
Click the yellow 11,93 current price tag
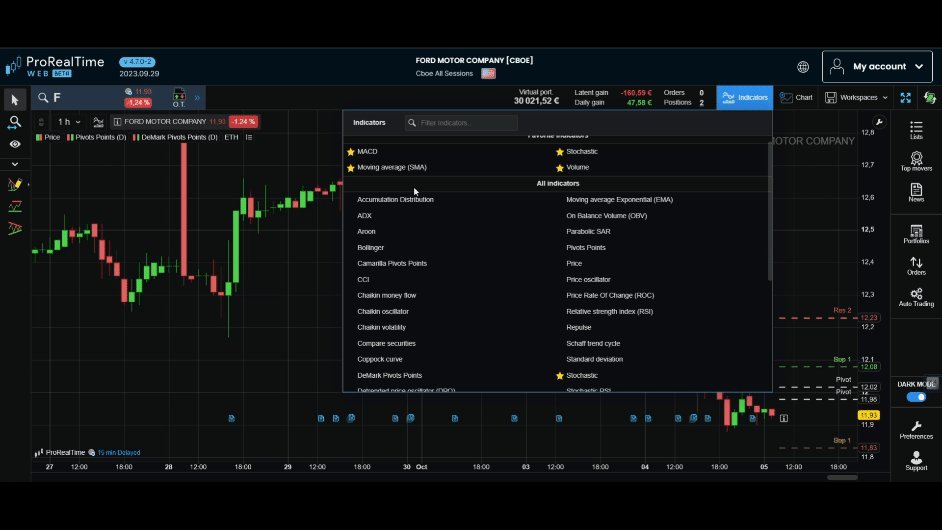(x=868, y=415)
